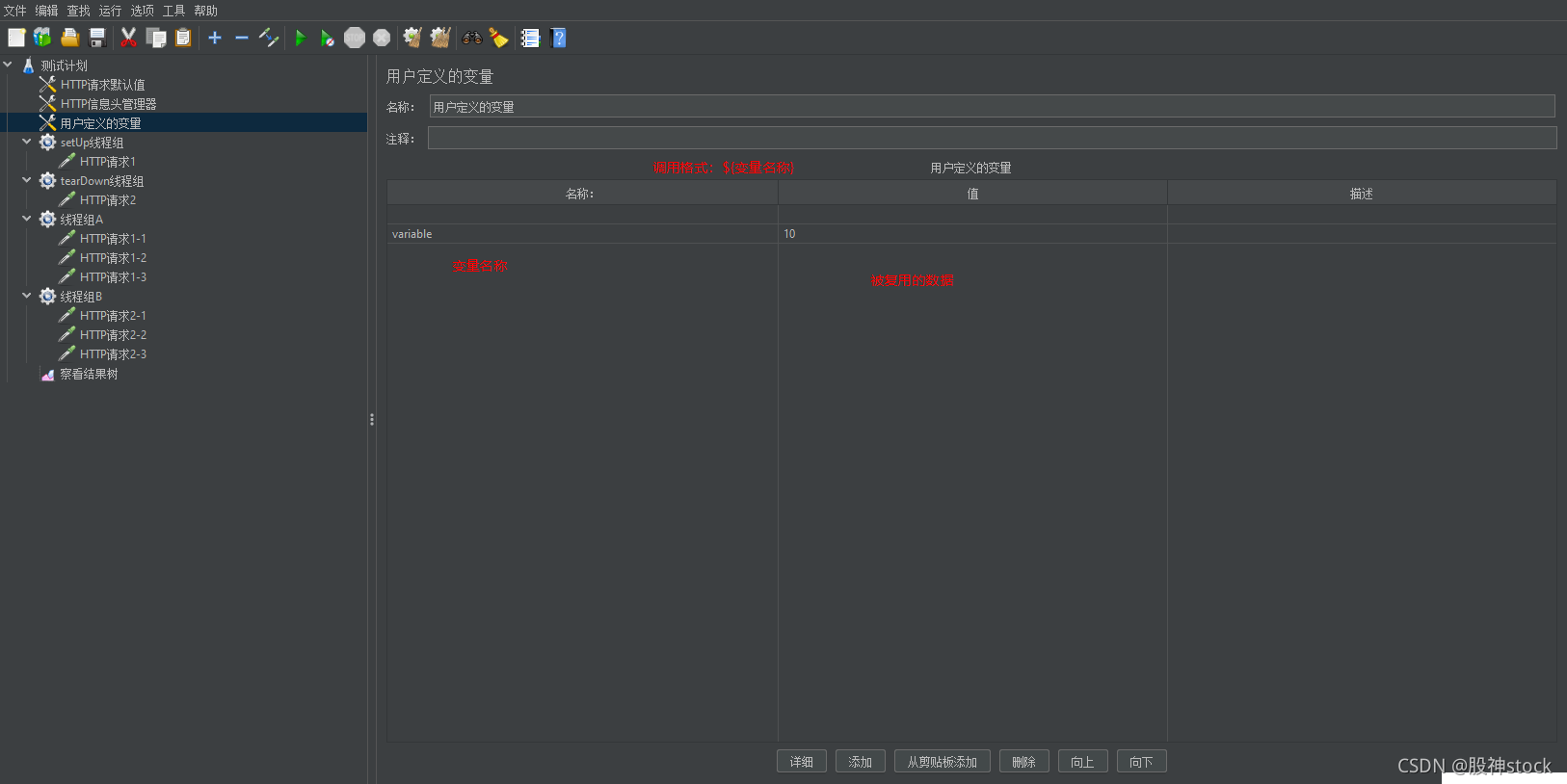
Task: Toggle element enable state via toolbar icon
Action: pyautogui.click(x=269, y=38)
